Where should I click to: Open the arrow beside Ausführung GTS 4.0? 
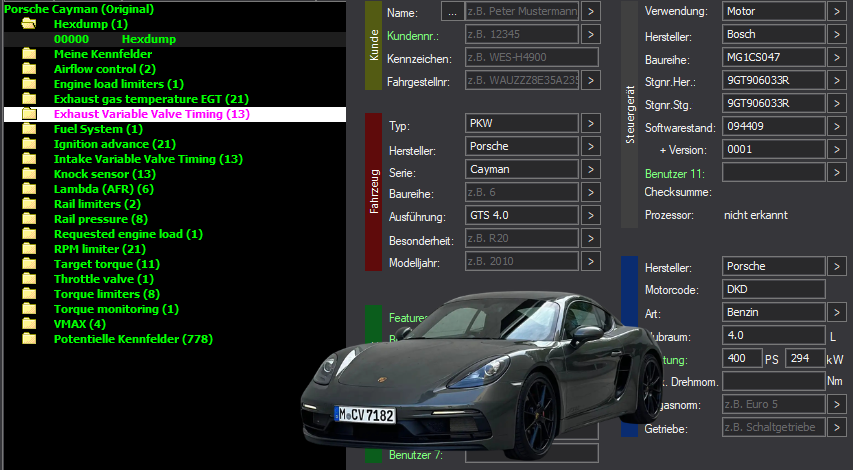(591, 215)
